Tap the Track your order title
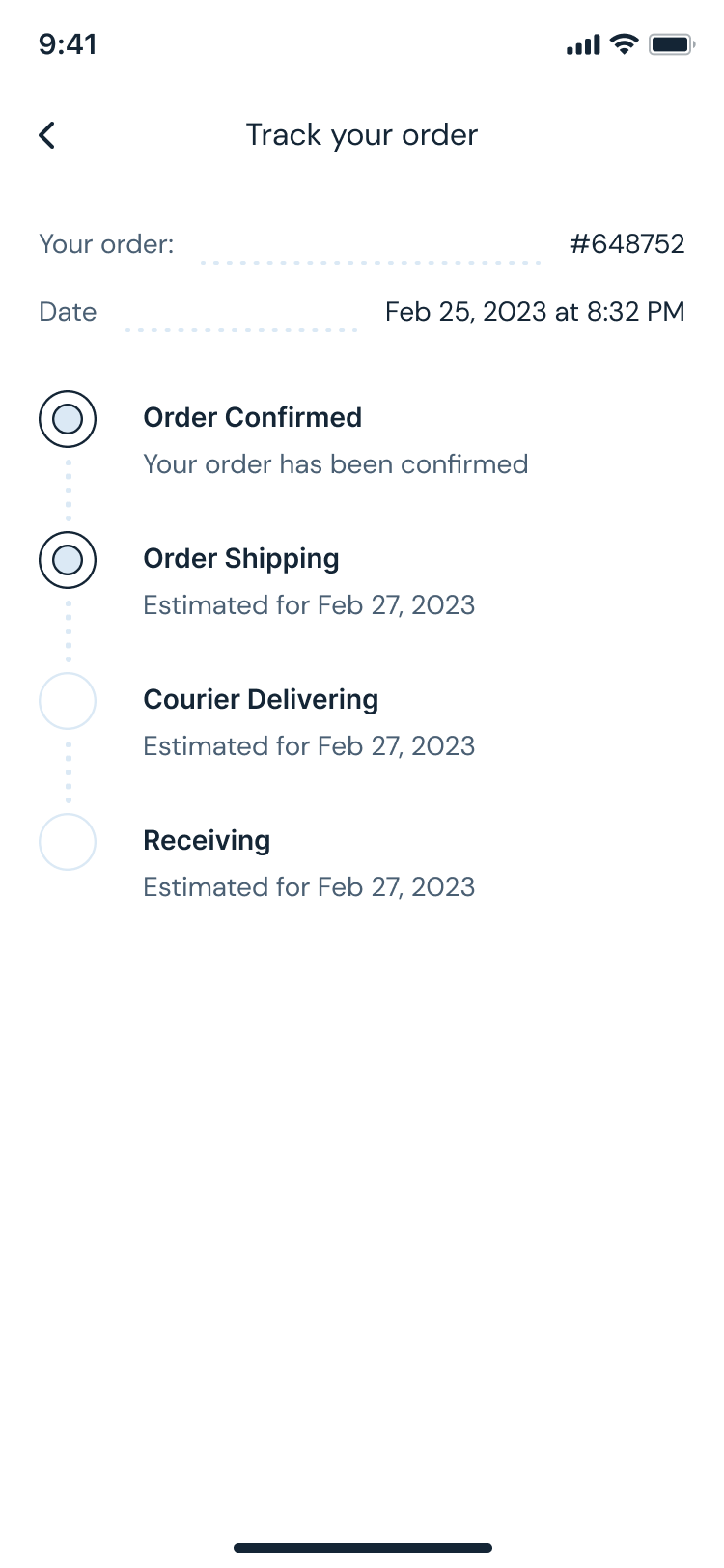Viewport: 724px width, 1568px height. tap(362, 135)
